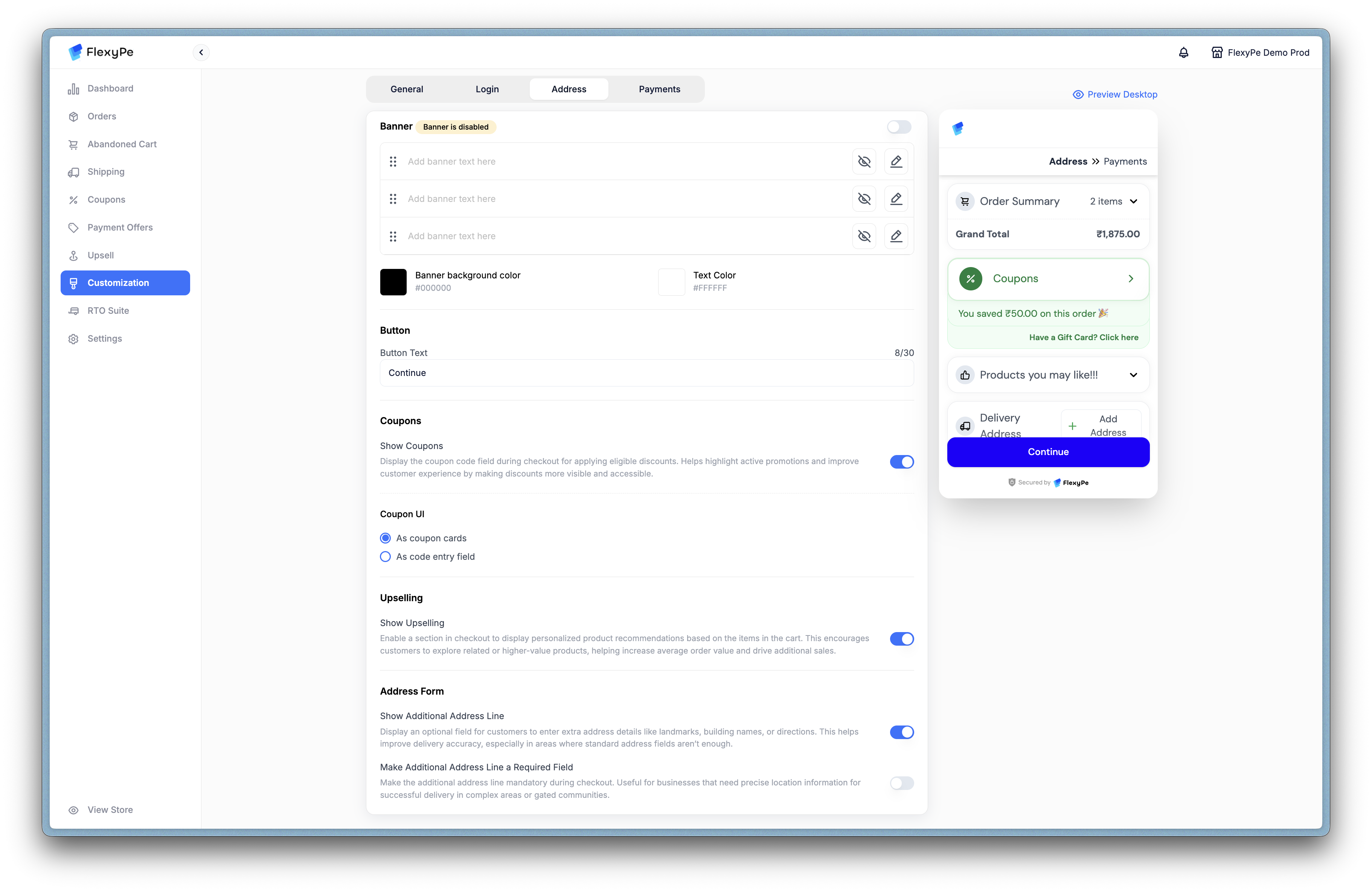Click the Settings gear in sidebar

73,339
